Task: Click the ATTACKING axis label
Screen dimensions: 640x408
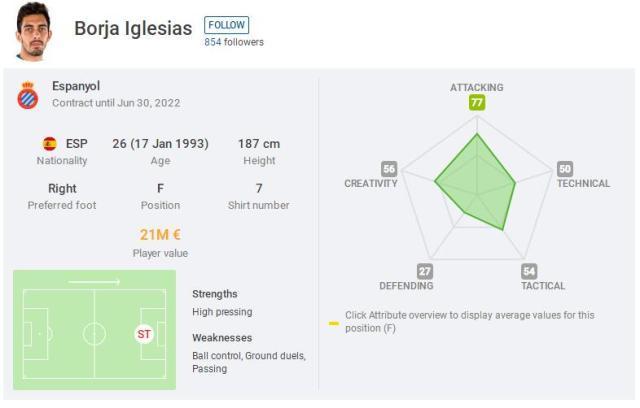Action: (x=477, y=87)
